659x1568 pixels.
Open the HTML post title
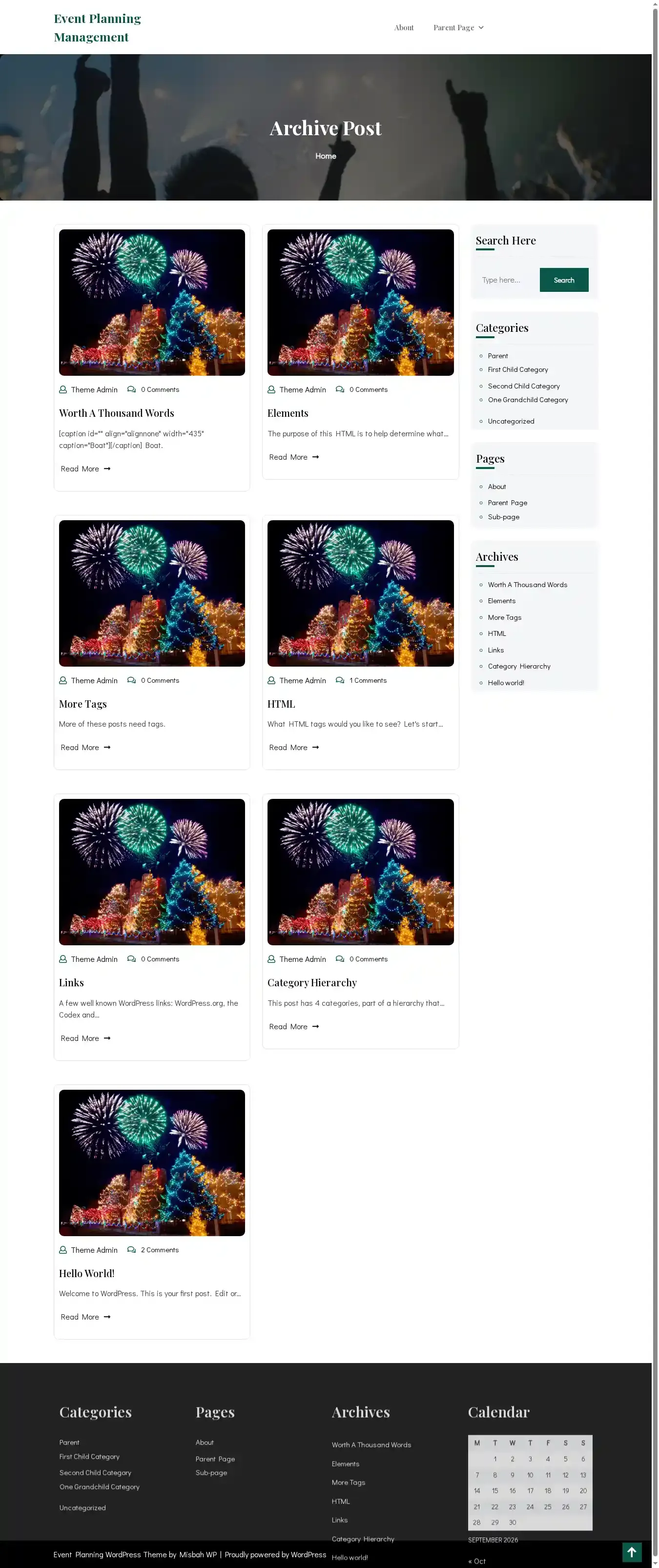(281, 704)
